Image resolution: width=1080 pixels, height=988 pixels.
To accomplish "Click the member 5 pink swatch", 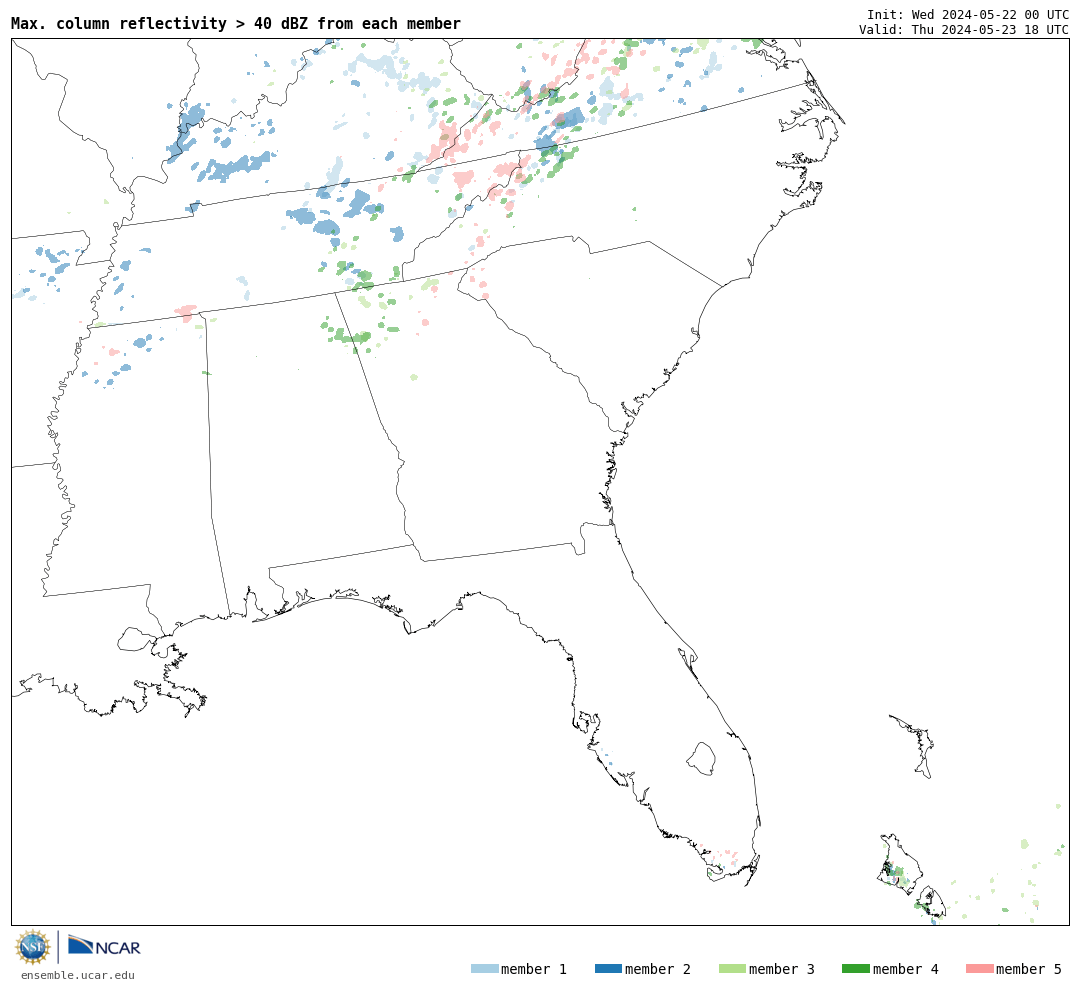I will tap(979, 969).
